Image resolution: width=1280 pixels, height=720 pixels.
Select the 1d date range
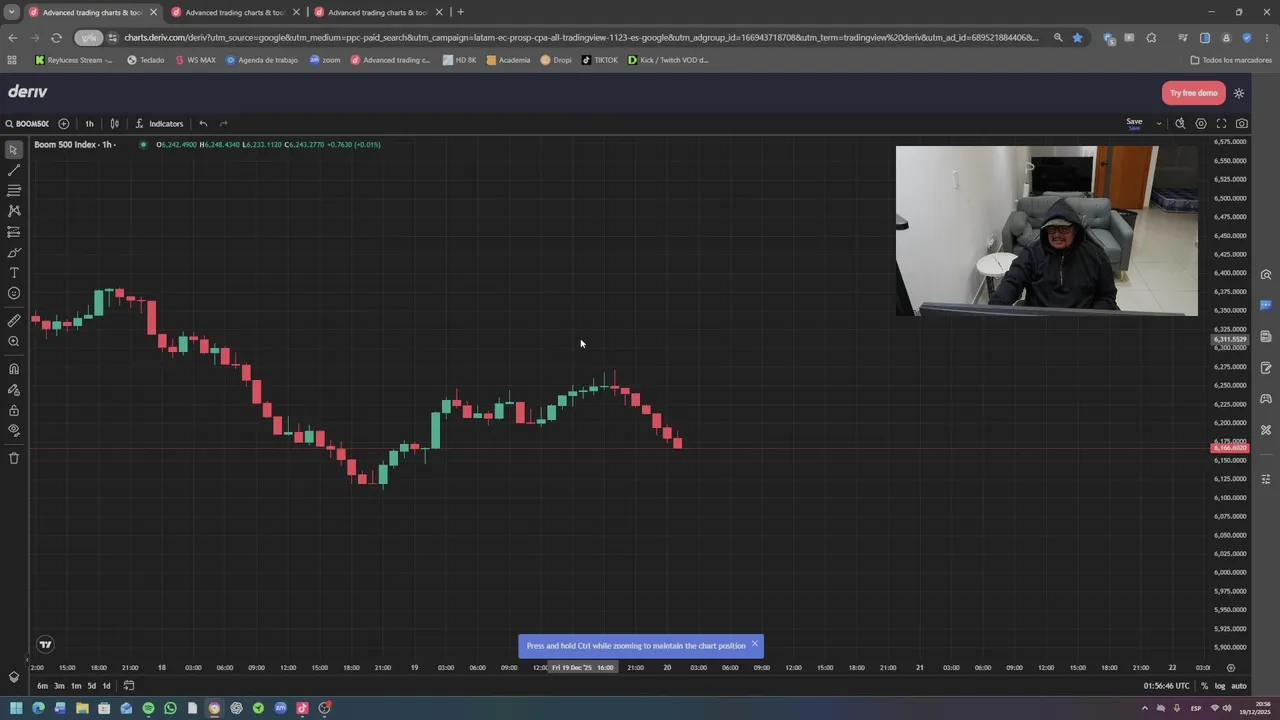tap(106, 686)
